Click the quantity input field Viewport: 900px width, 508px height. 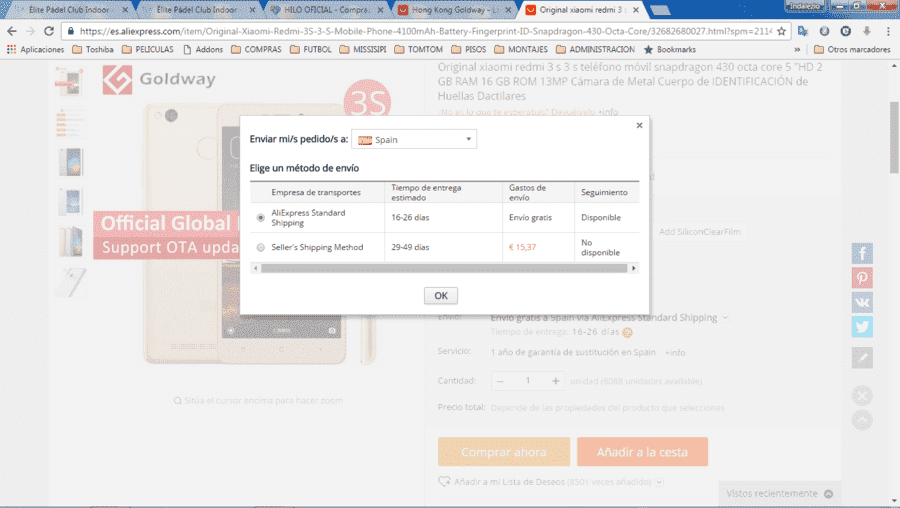click(x=528, y=381)
